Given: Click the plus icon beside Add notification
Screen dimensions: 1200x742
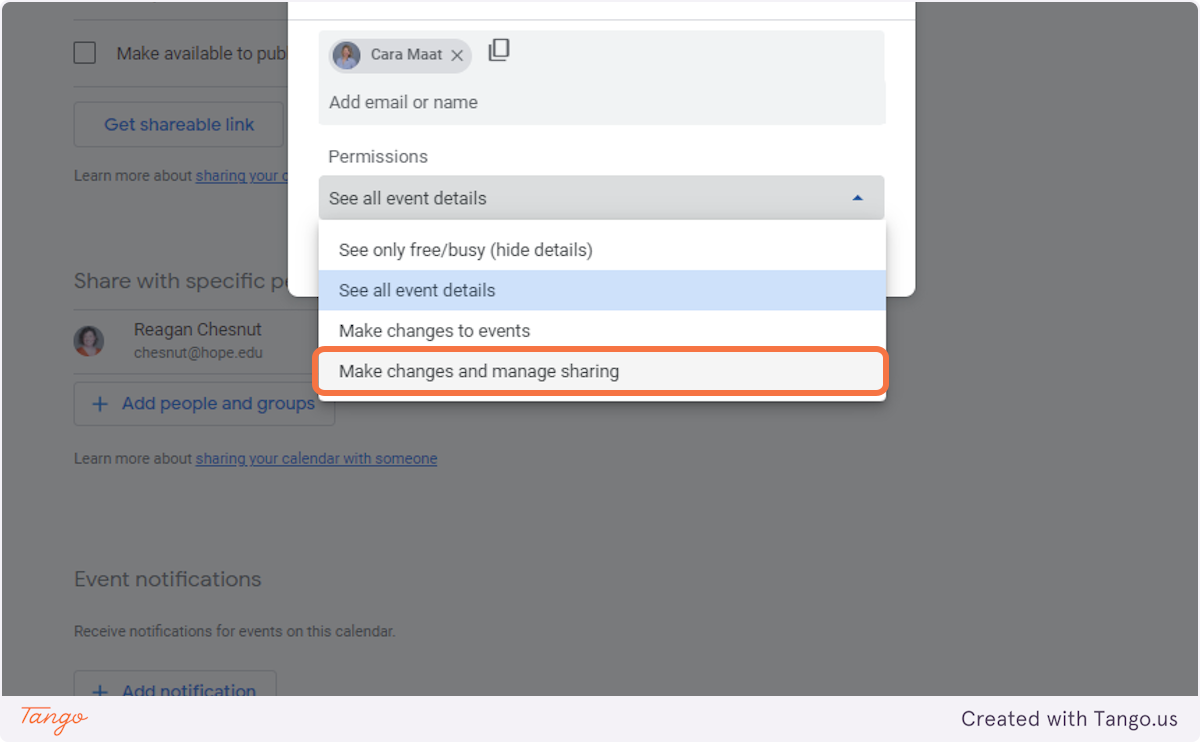Looking at the screenshot, I should pyautogui.click(x=100, y=691).
